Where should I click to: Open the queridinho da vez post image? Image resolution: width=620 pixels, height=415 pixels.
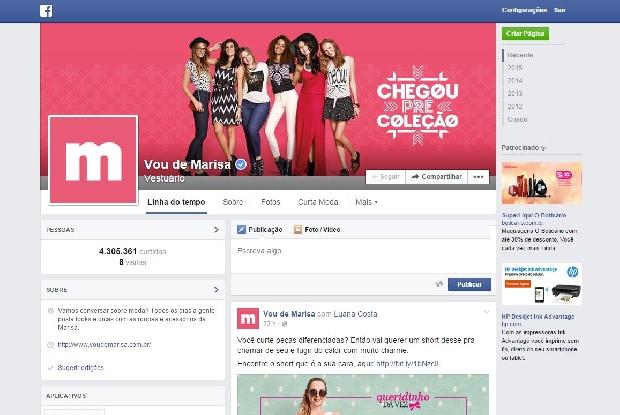click(x=363, y=394)
